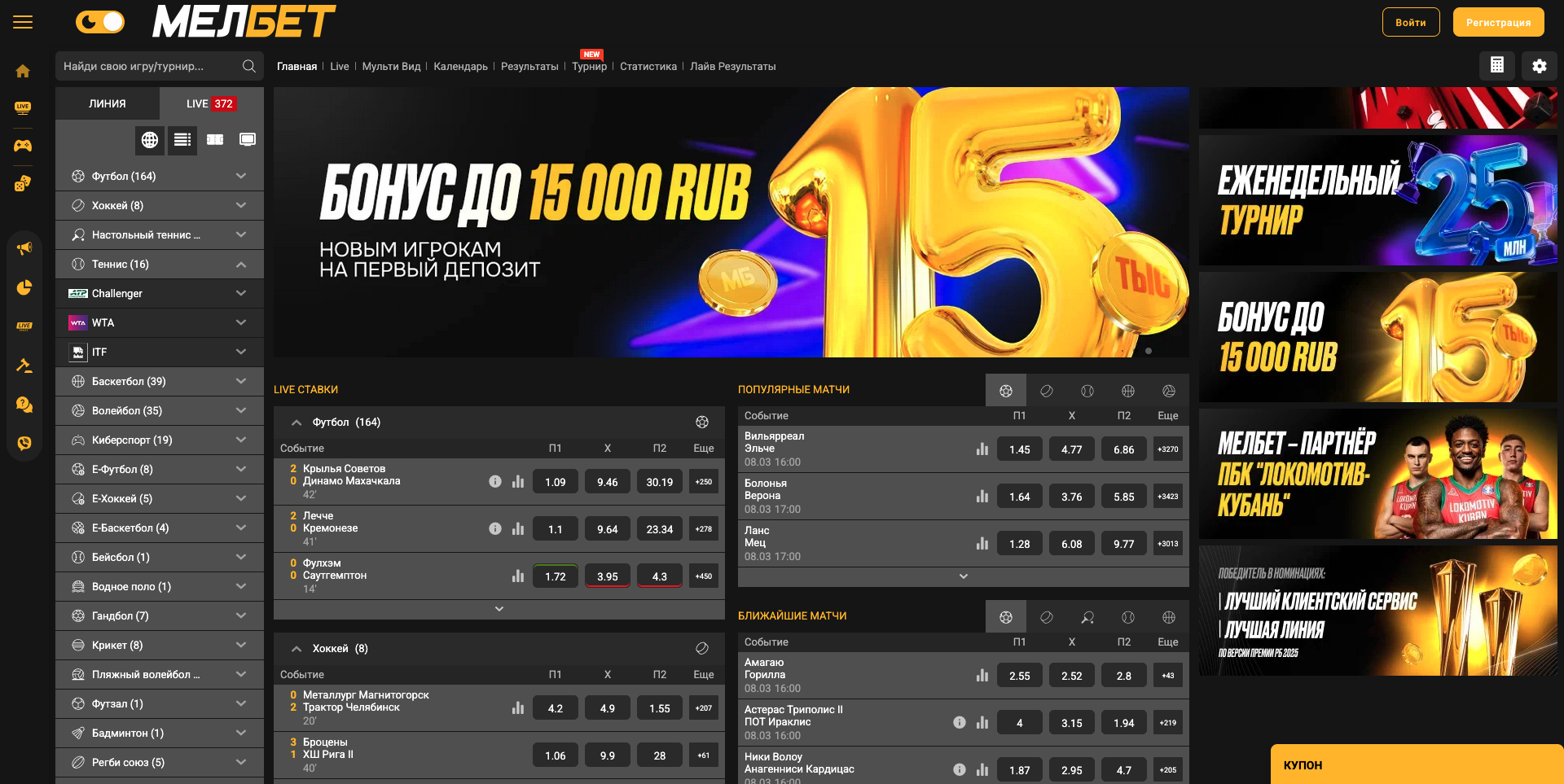Open the hamburger menu
This screenshot has height=784, width=1564.
[23, 22]
